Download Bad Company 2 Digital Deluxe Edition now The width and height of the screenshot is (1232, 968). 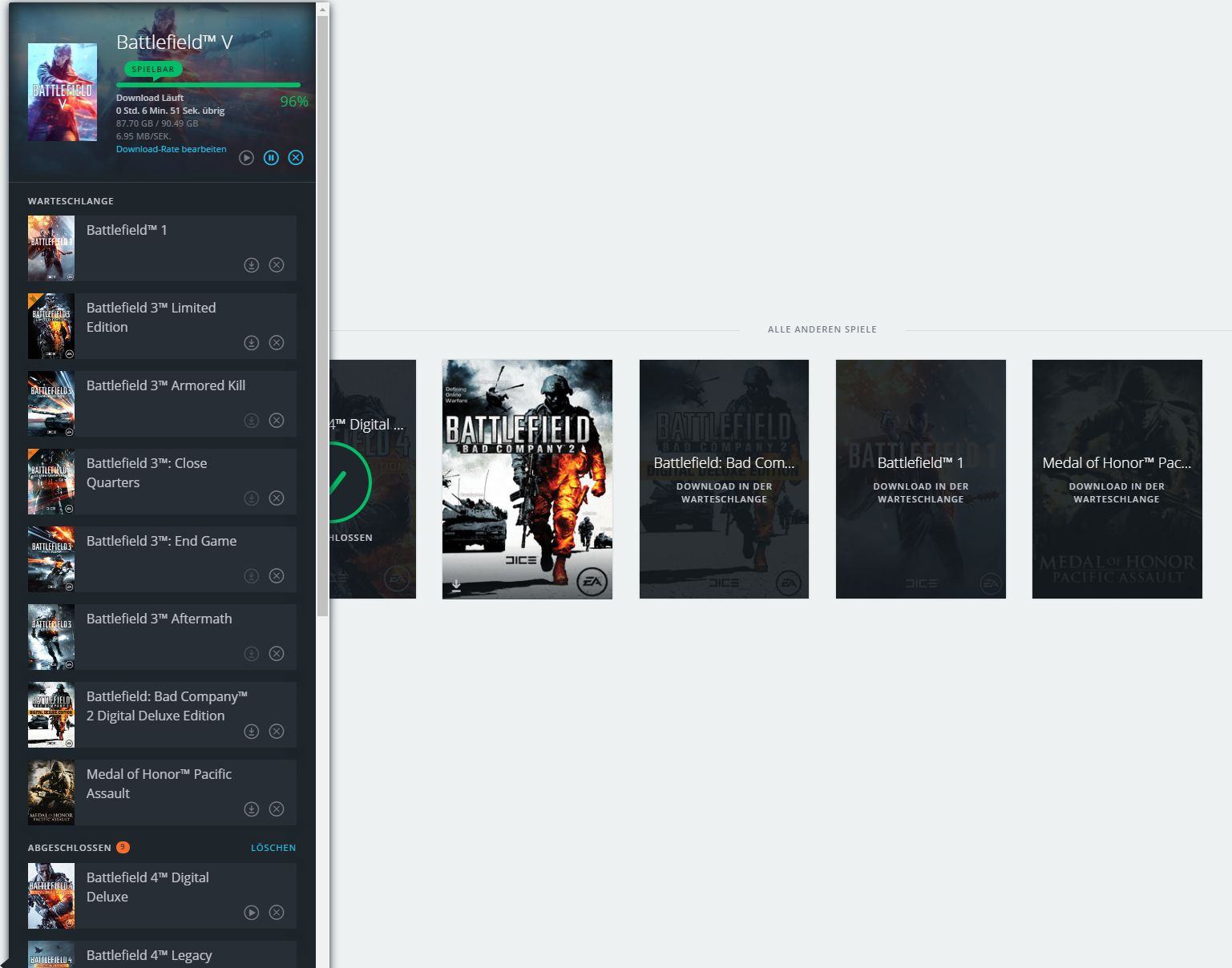point(252,732)
